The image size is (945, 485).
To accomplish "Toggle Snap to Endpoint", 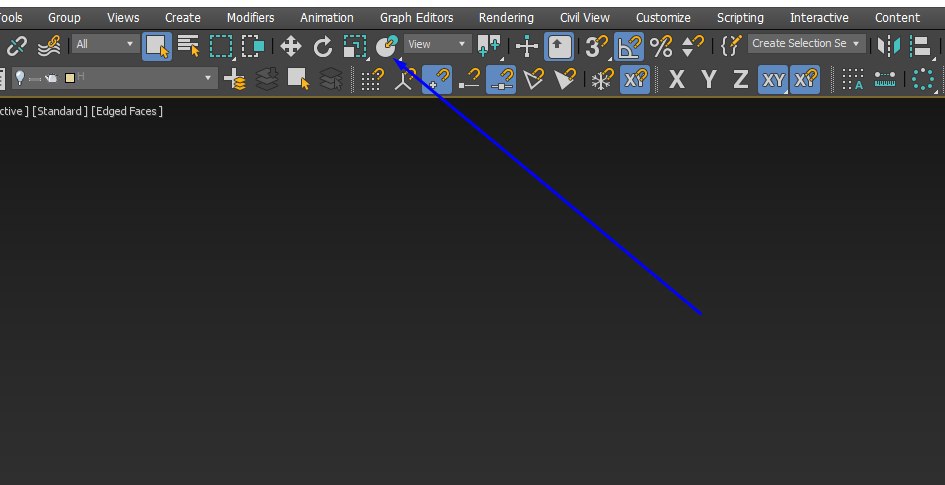I will point(469,80).
